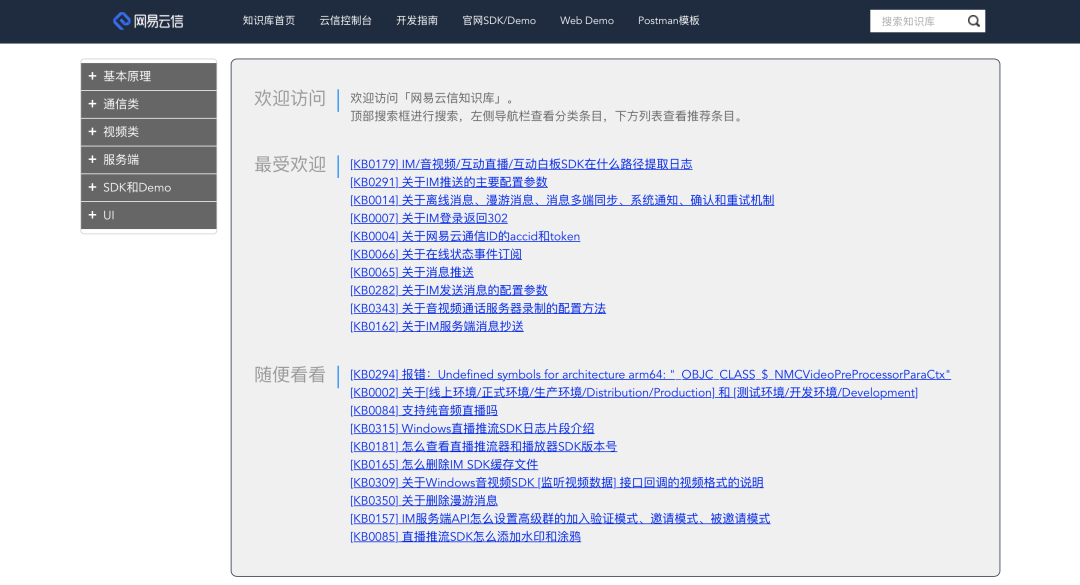The height and width of the screenshot is (585, 1080).
Task: Click the 顶部搜索框进行搜索 intro text line
Action: click(x=548, y=116)
